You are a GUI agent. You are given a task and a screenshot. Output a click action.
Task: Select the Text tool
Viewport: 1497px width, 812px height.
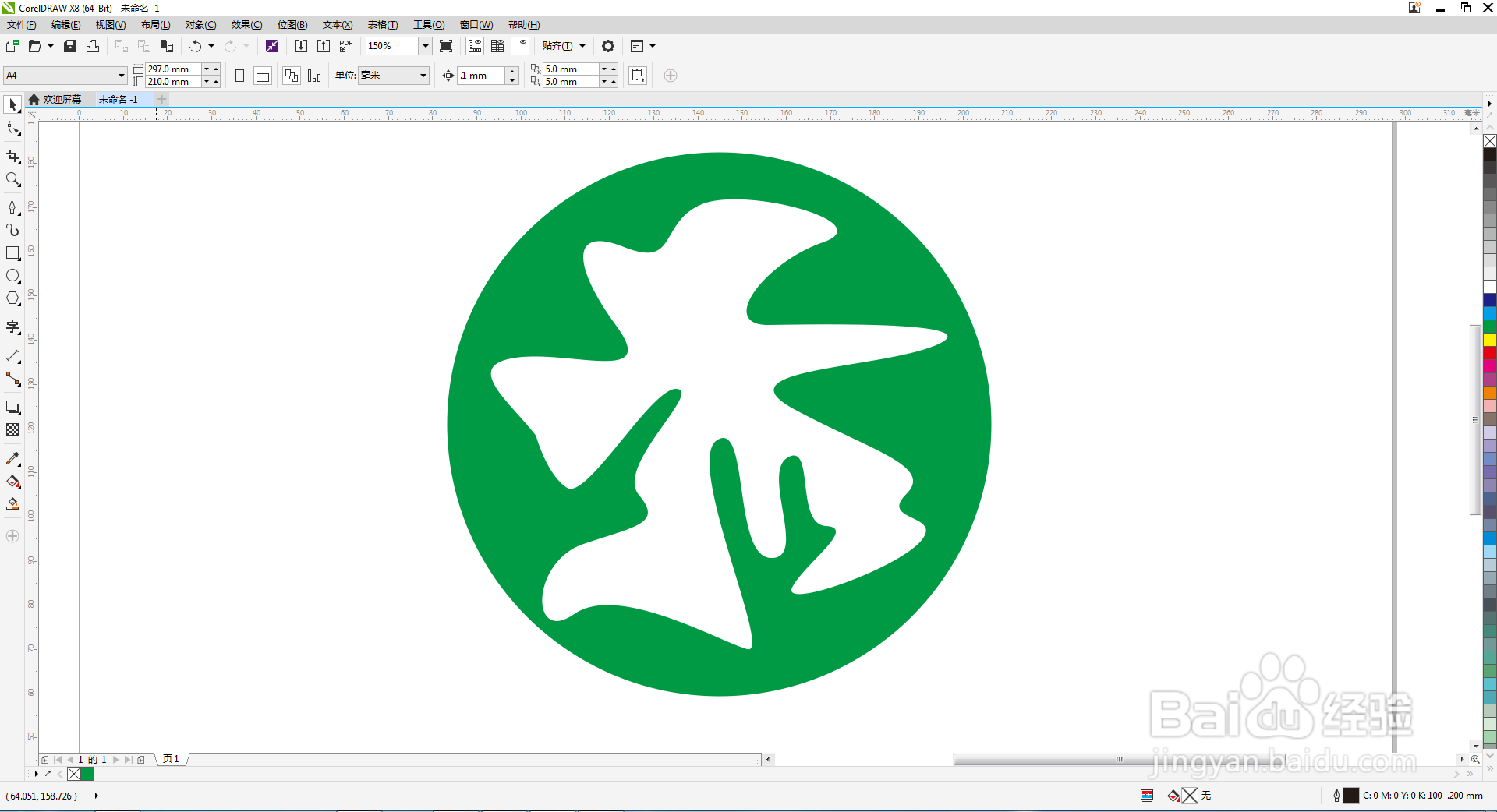click(12, 327)
